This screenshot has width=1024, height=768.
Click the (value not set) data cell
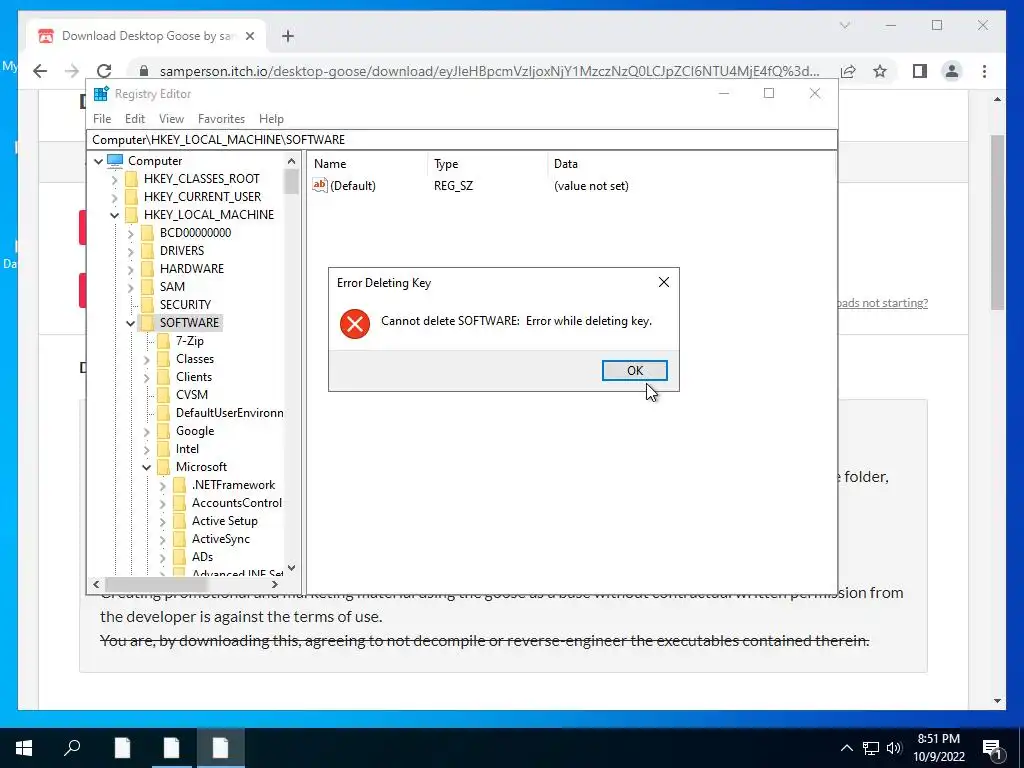coord(591,185)
